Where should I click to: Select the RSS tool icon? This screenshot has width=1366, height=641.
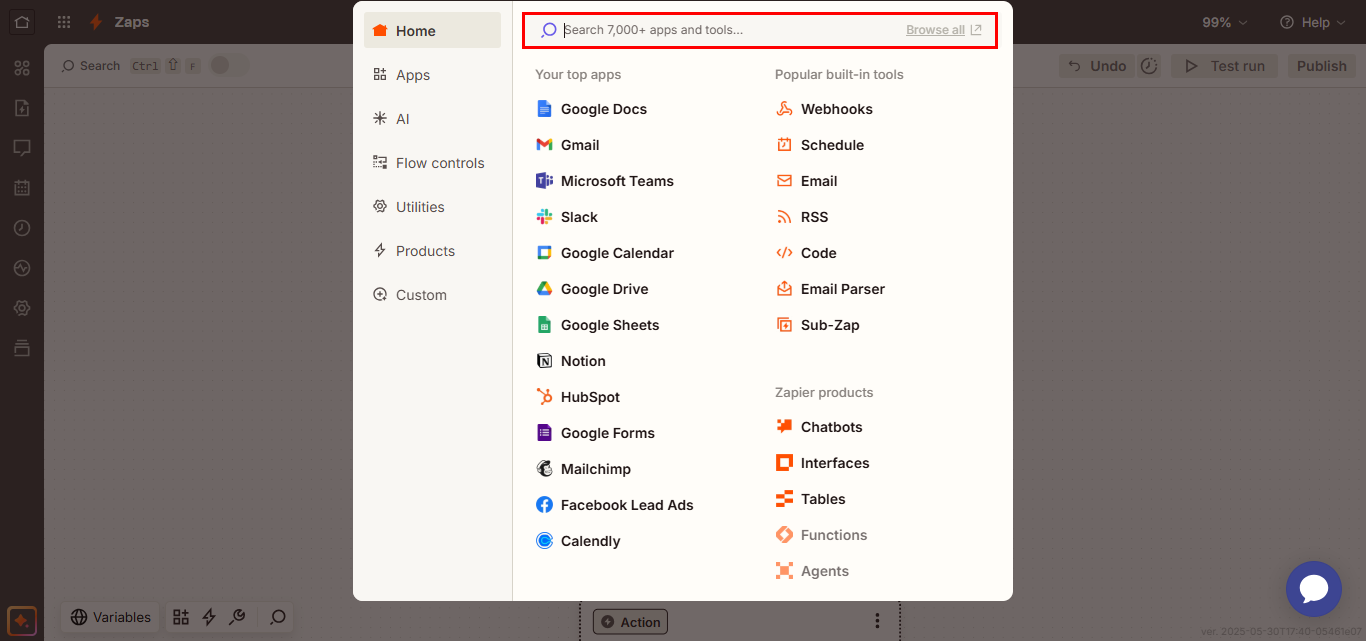[x=784, y=217]
